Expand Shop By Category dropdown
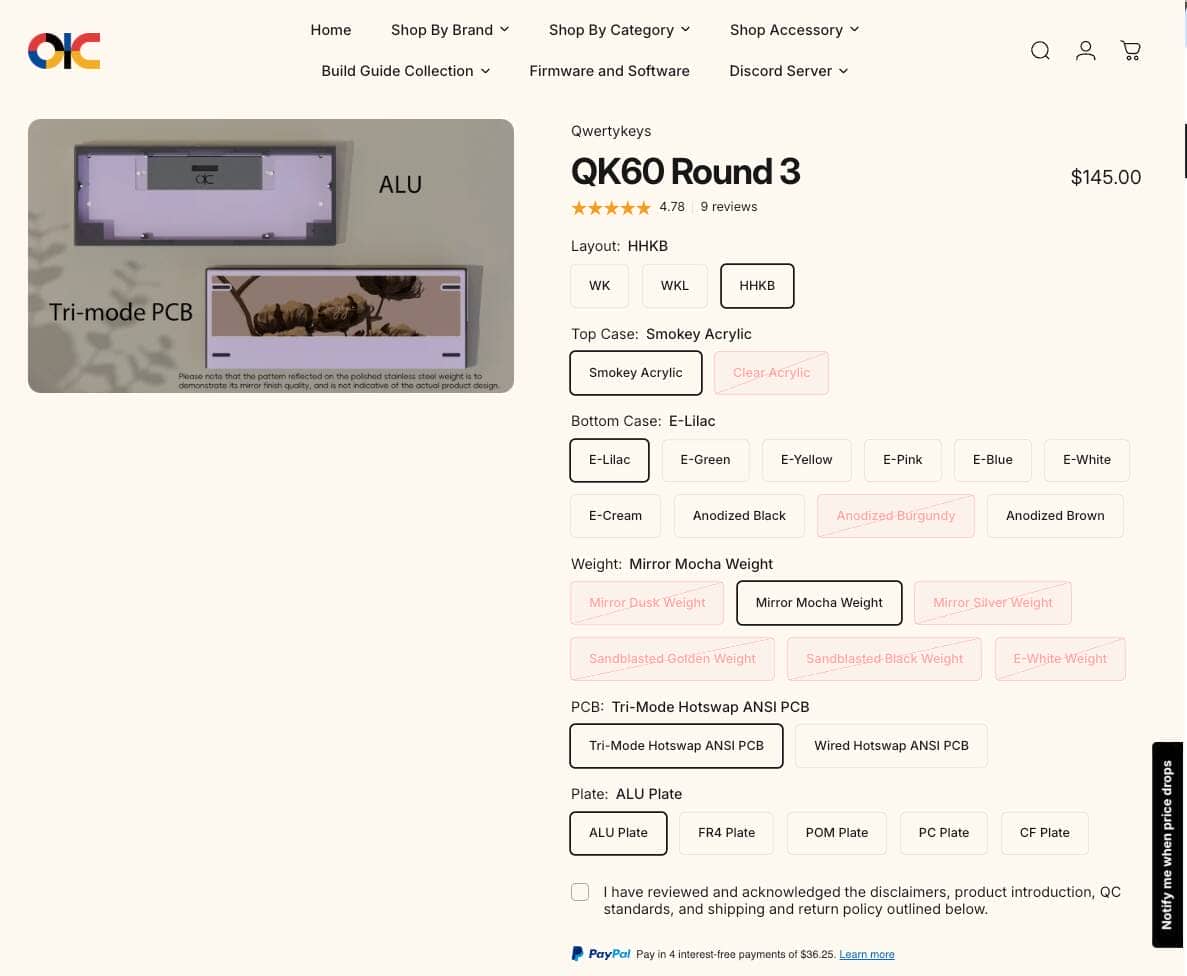 coord(619,30)
